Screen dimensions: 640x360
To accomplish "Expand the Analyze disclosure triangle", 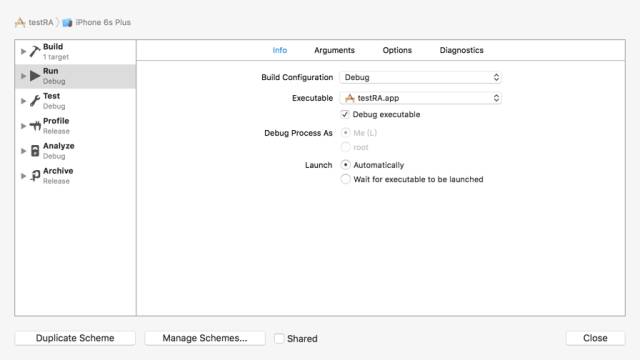I will tap(23, 151).
